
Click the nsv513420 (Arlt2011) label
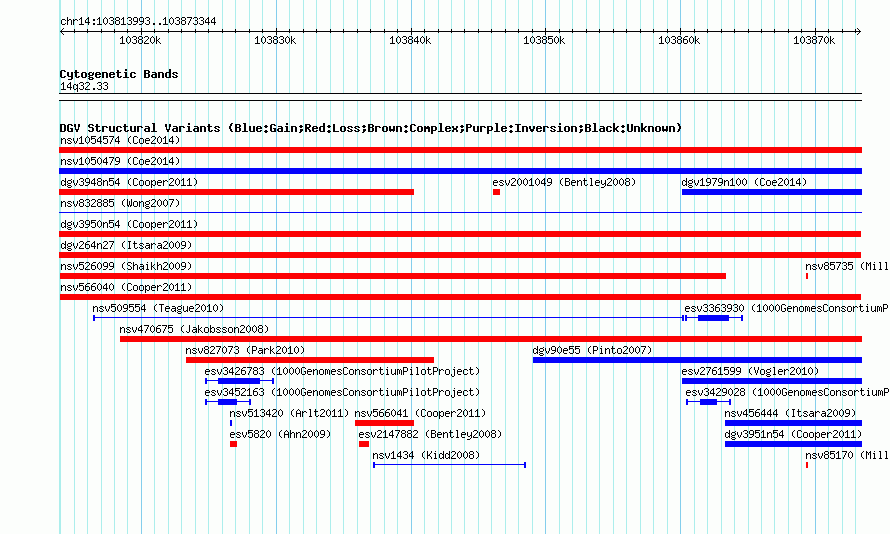[x=289, y=413]
